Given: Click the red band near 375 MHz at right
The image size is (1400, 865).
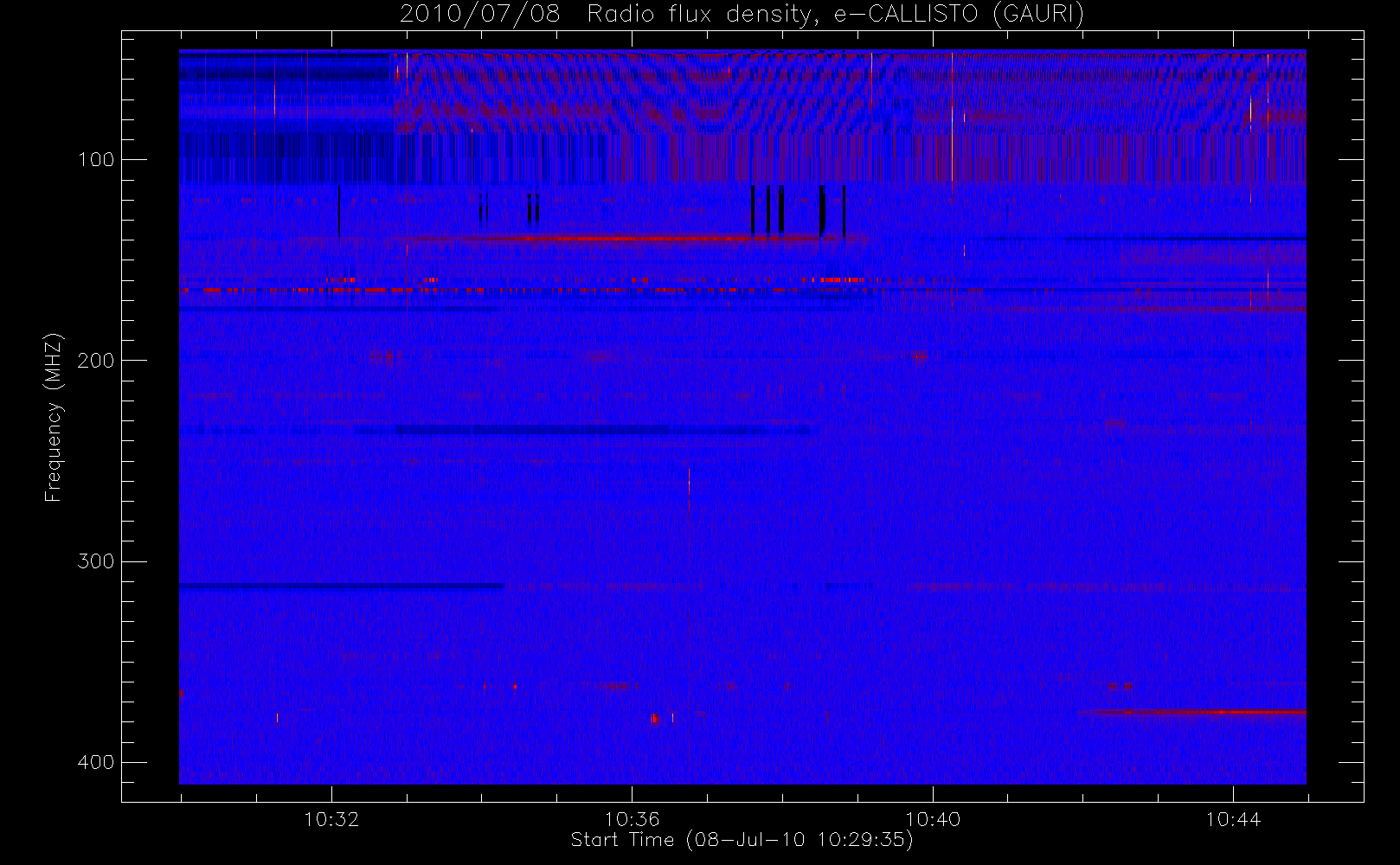Looking at the screenshot, I should [x=1192, y=713].
